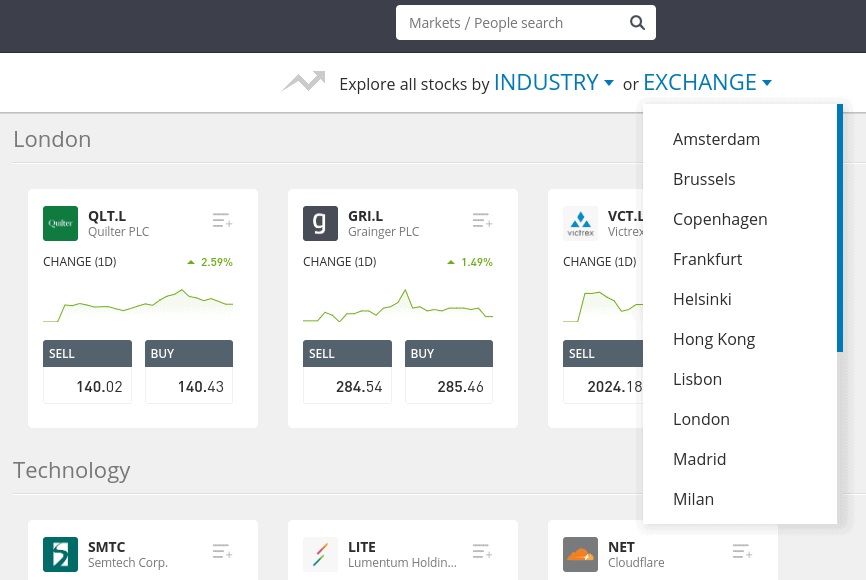
Task: Select Amsterdam exchange
Action: click(x=716, y=139)
